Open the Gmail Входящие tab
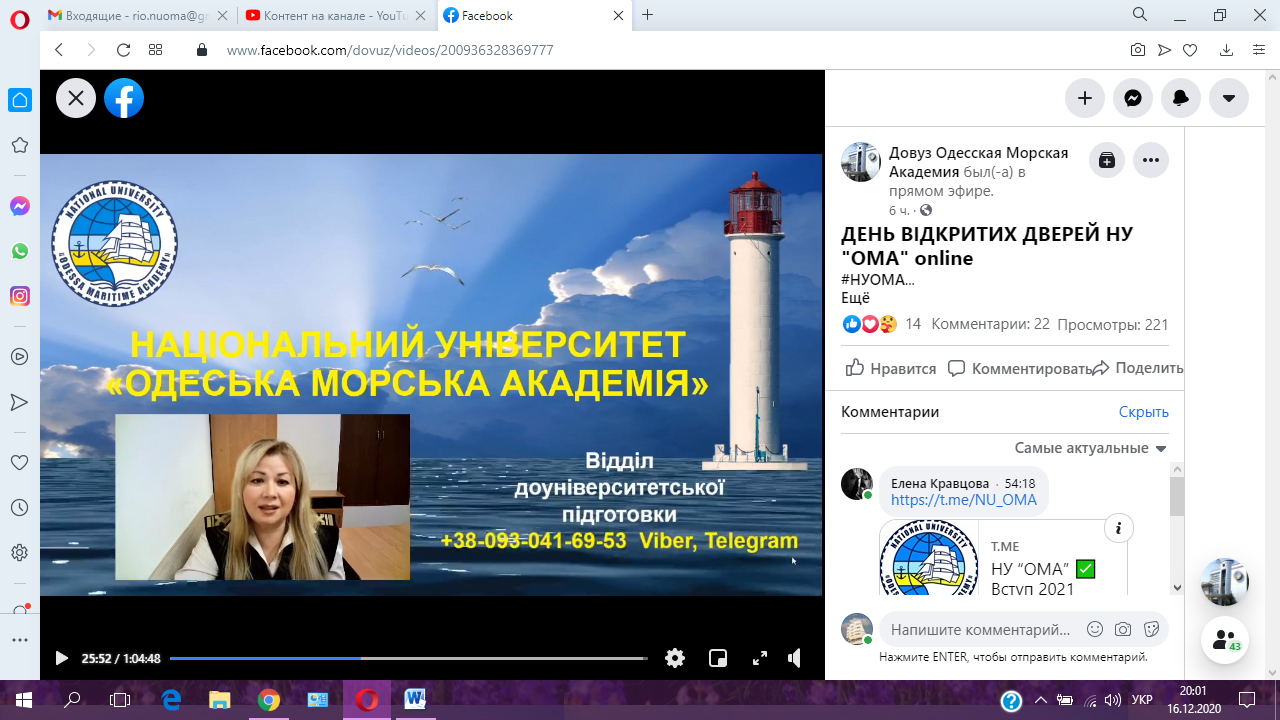The image size is (1280, 720). tap(136, 15)
